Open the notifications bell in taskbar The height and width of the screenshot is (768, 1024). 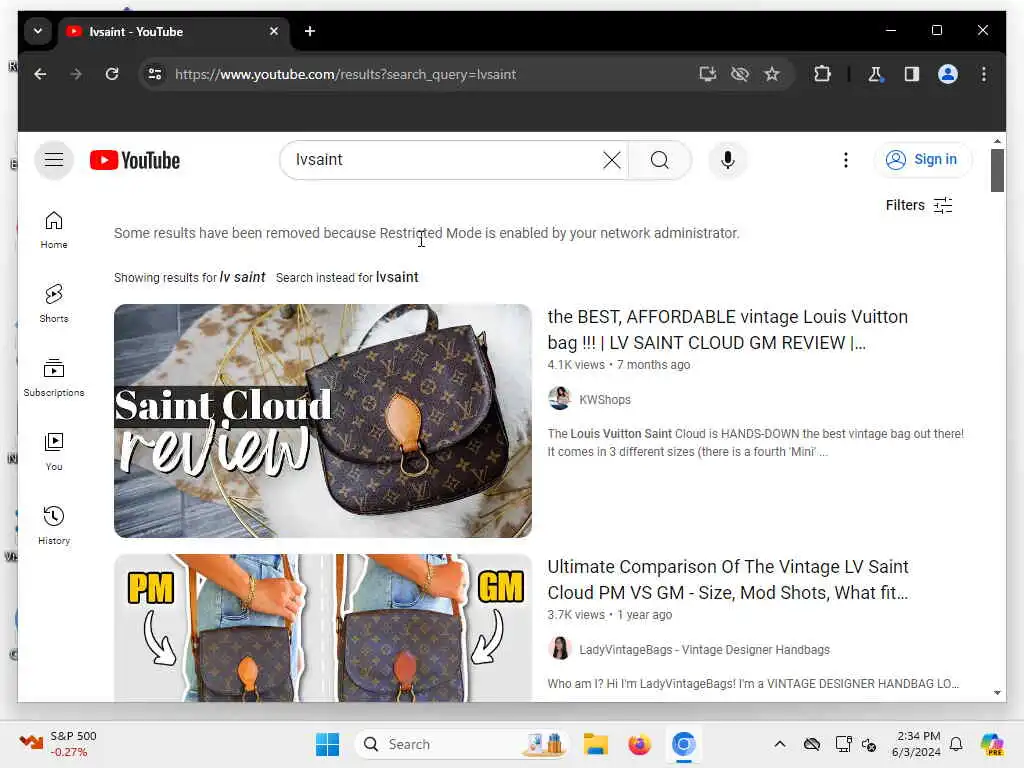pyautogui.click(x=956, y=744)
